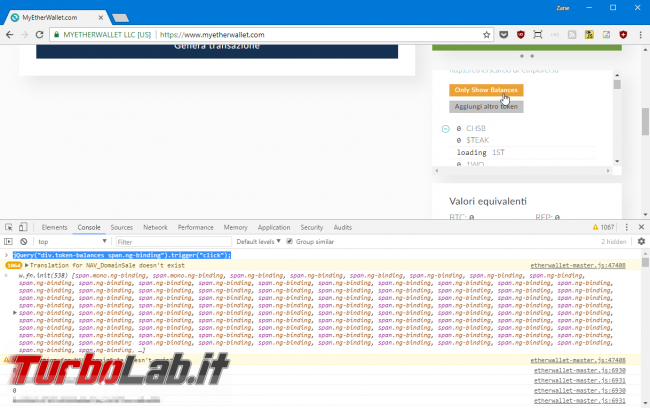
Task: Click the Only Show Balances button
Action: (x=486, y=90)
